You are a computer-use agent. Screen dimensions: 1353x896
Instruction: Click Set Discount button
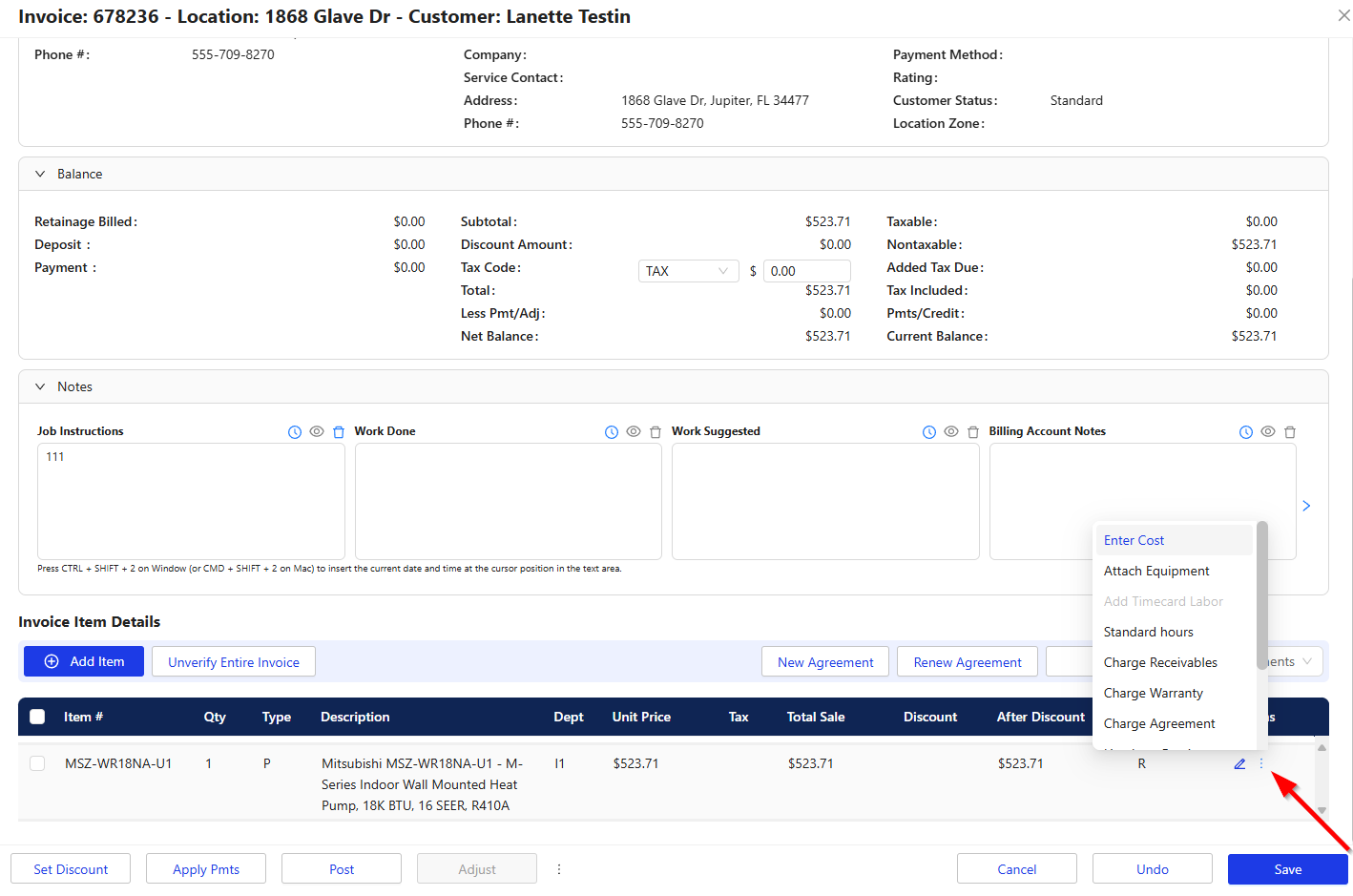pos(71,869)
